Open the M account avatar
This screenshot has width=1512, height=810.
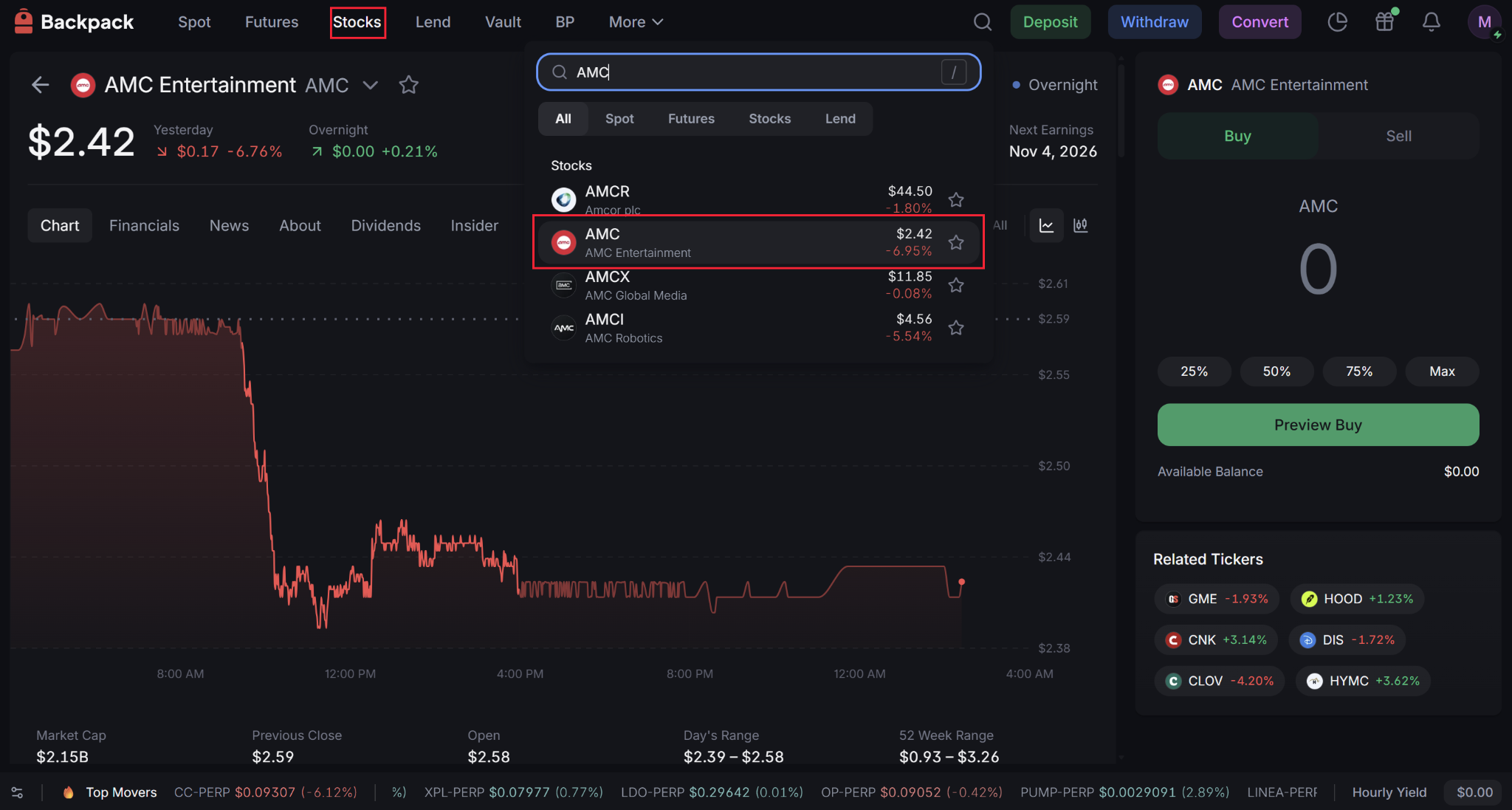(1484, 22)
